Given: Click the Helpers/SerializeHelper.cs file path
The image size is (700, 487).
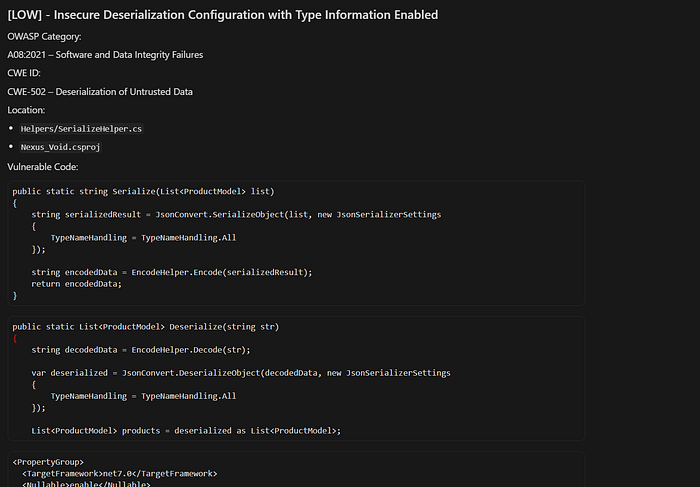Looking at the screenshot, I should (x=81, y=129).
